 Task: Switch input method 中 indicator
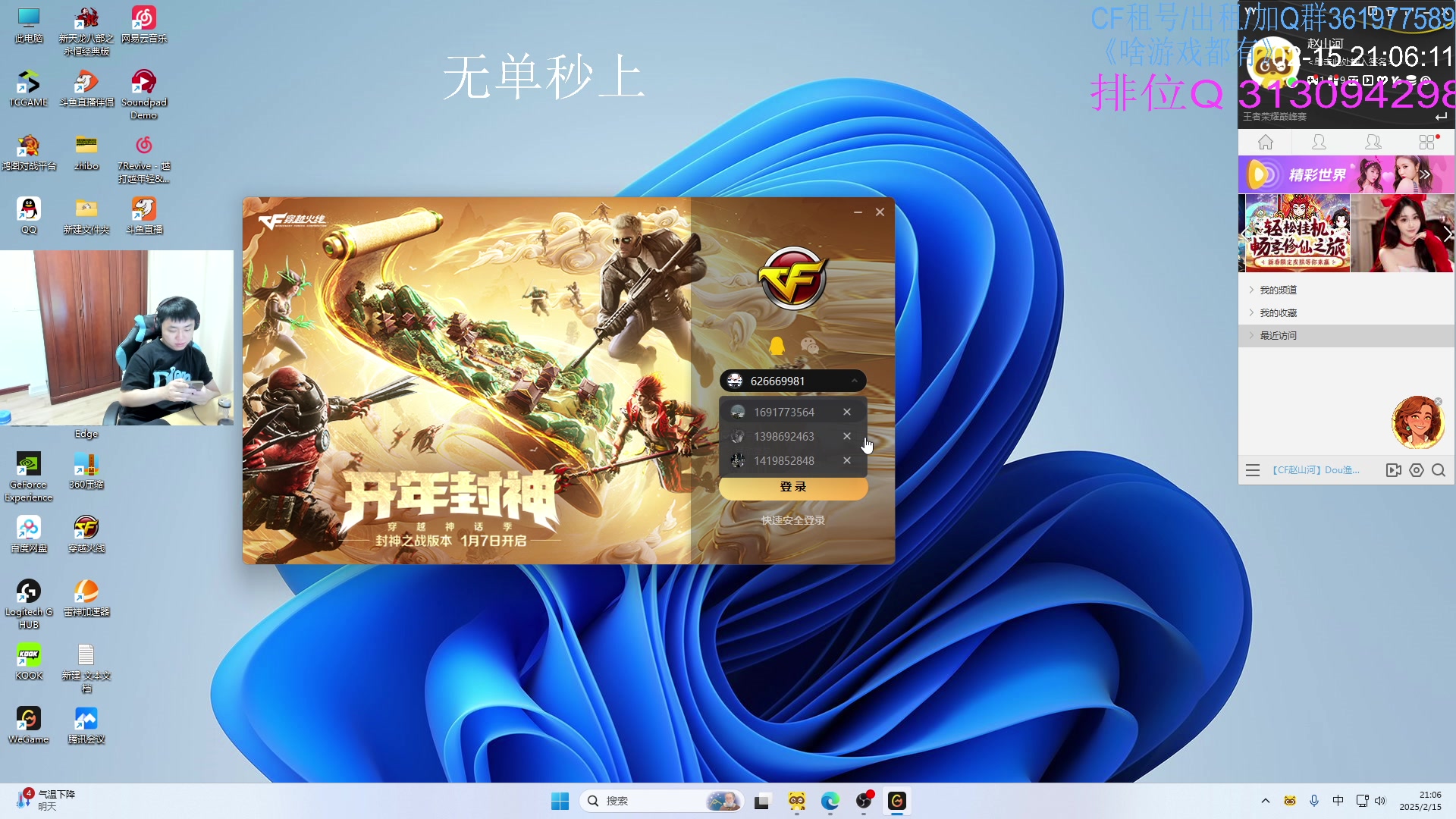point(1338,801)
